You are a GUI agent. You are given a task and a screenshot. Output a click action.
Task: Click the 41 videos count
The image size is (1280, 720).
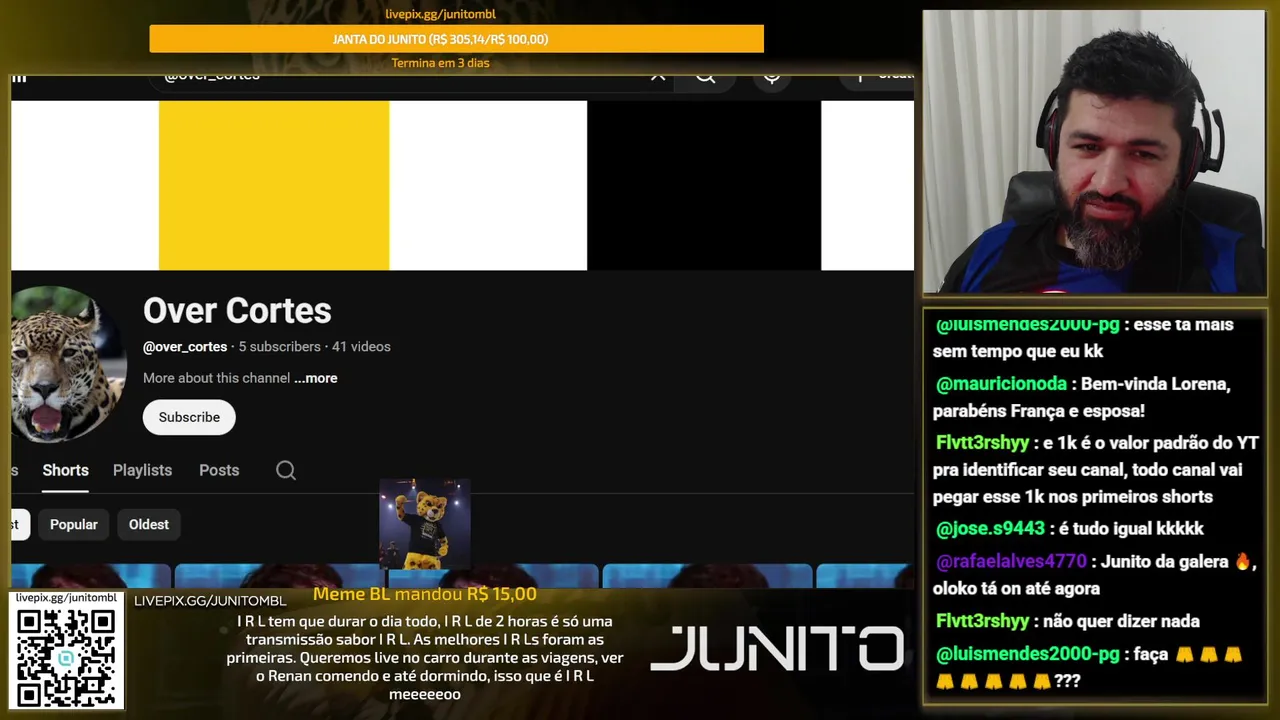361,347
